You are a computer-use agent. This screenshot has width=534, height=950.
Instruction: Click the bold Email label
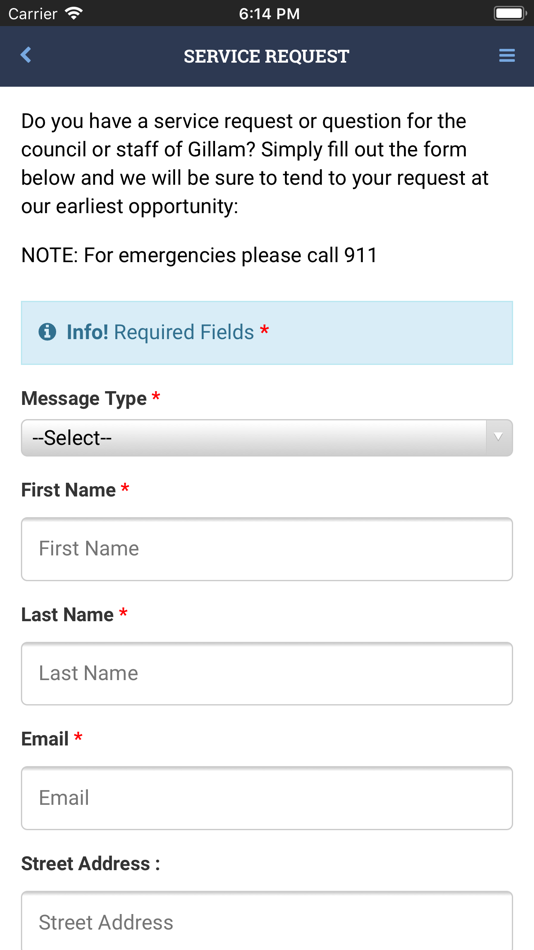[x=45, y=739]
